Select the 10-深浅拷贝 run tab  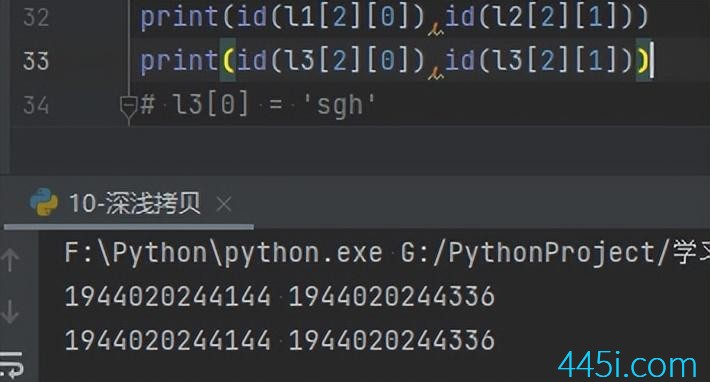pos(134,203)
